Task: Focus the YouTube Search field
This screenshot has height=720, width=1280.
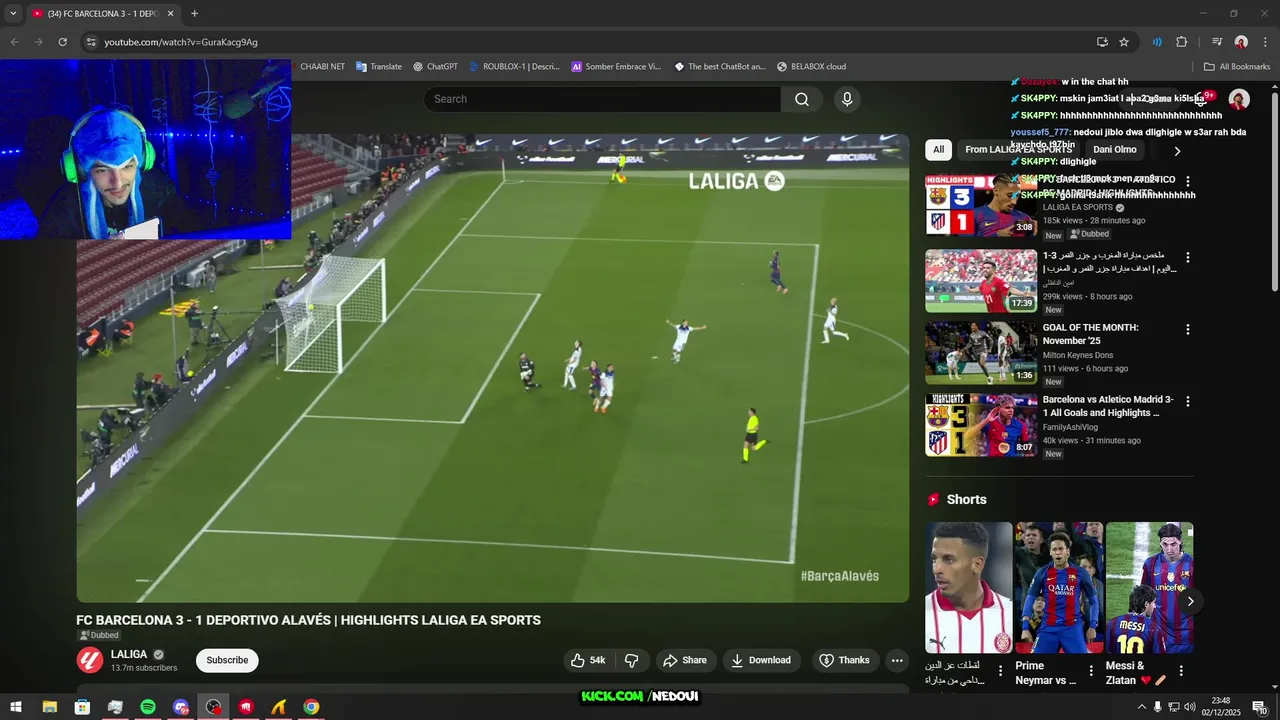Action: click(602, 99)
